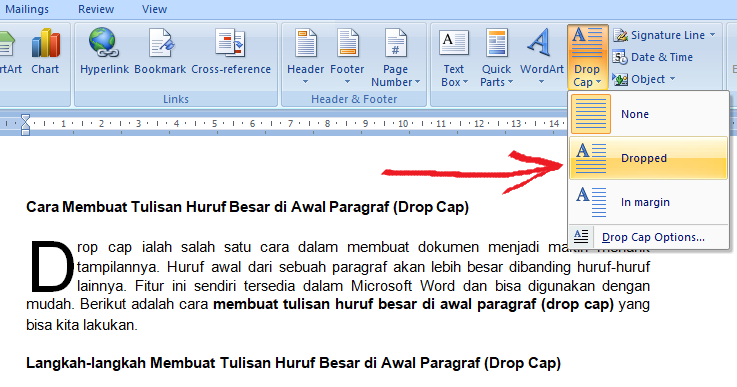Click the hanging indent ruler marker
The image size is (737, 387).
[x=25, y=127]
